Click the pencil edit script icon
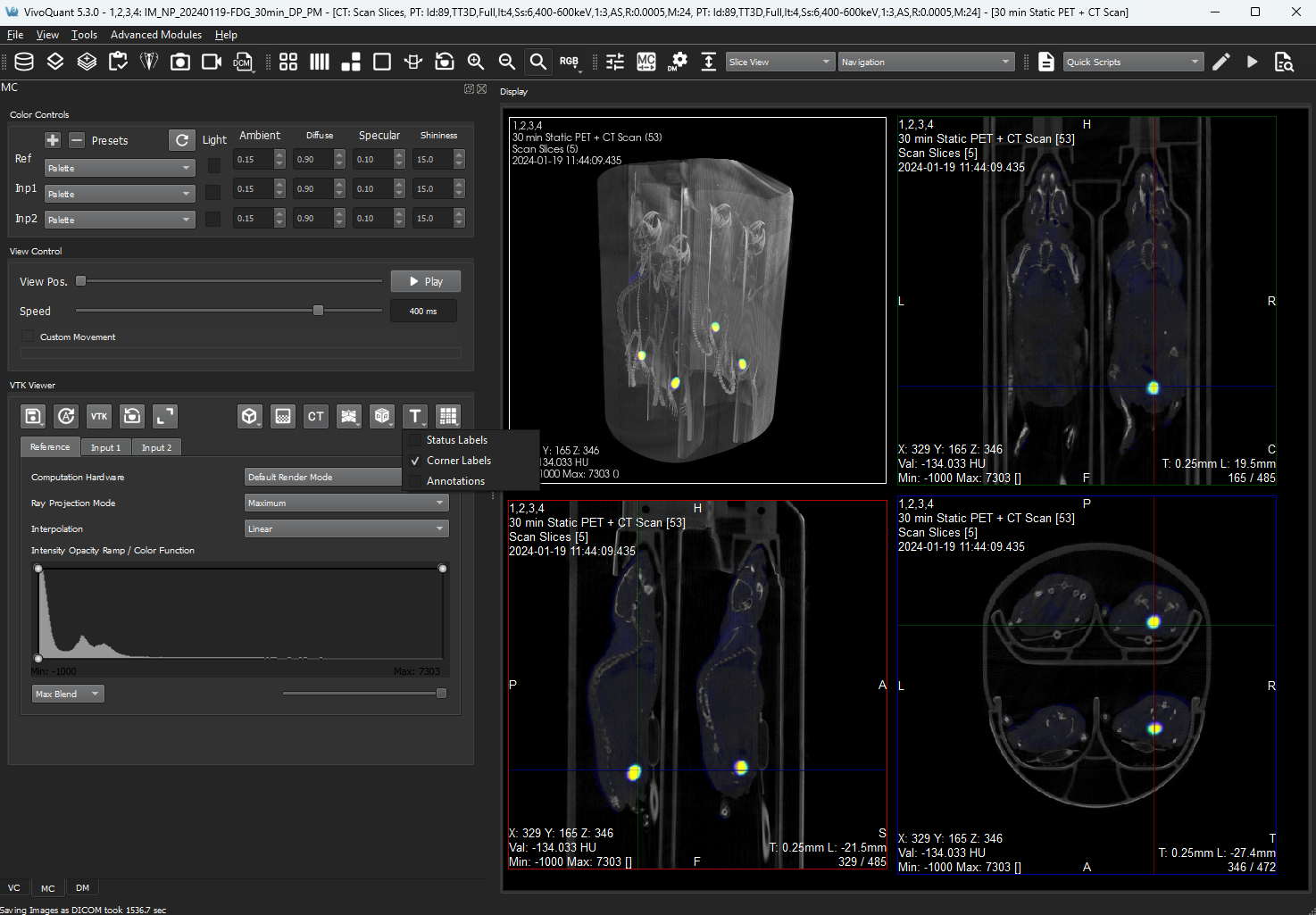The image size is (1316, 915). (1221, 62)
